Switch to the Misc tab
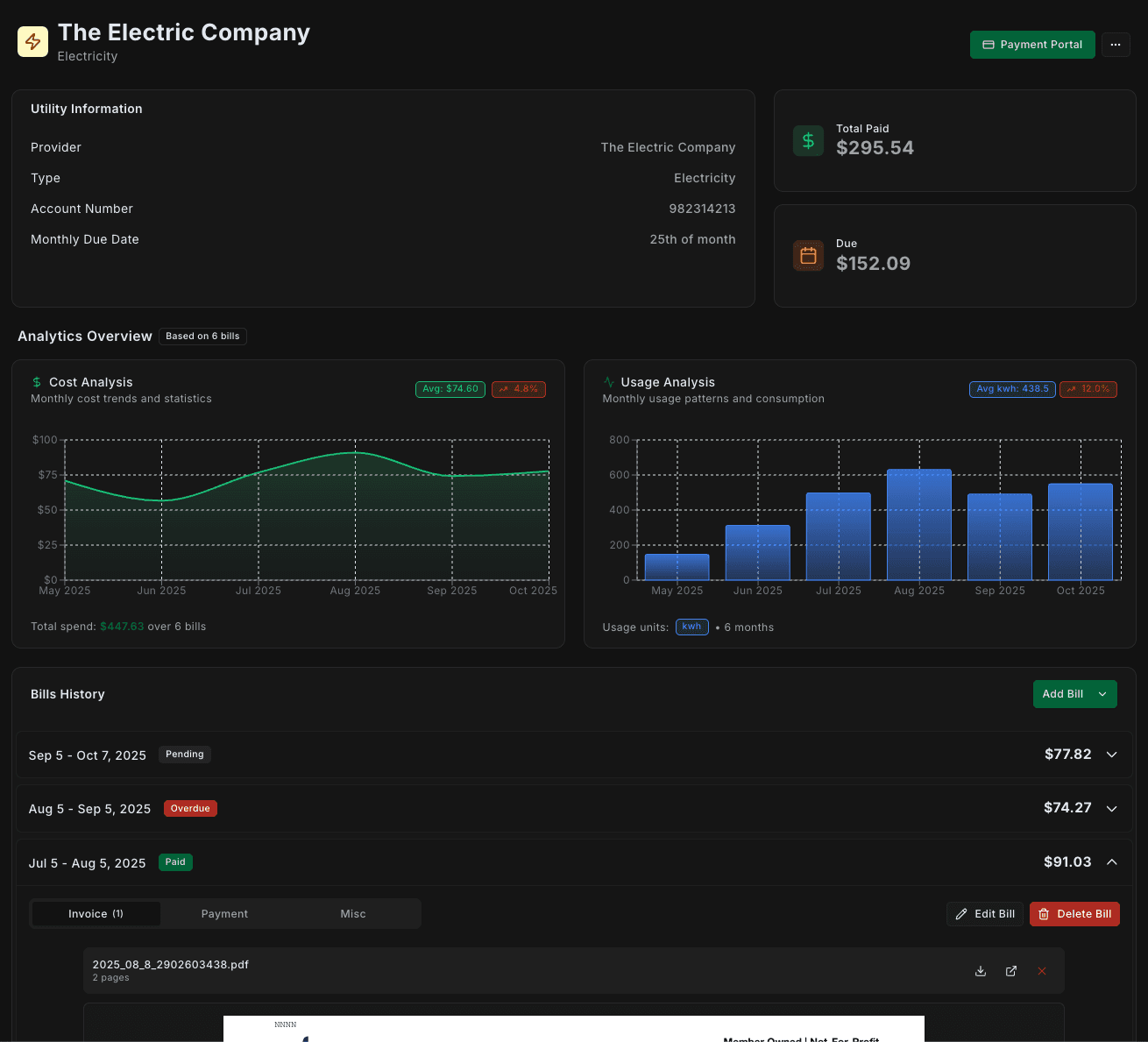This screenshot has height=1042, width=1148. [353, 913]
